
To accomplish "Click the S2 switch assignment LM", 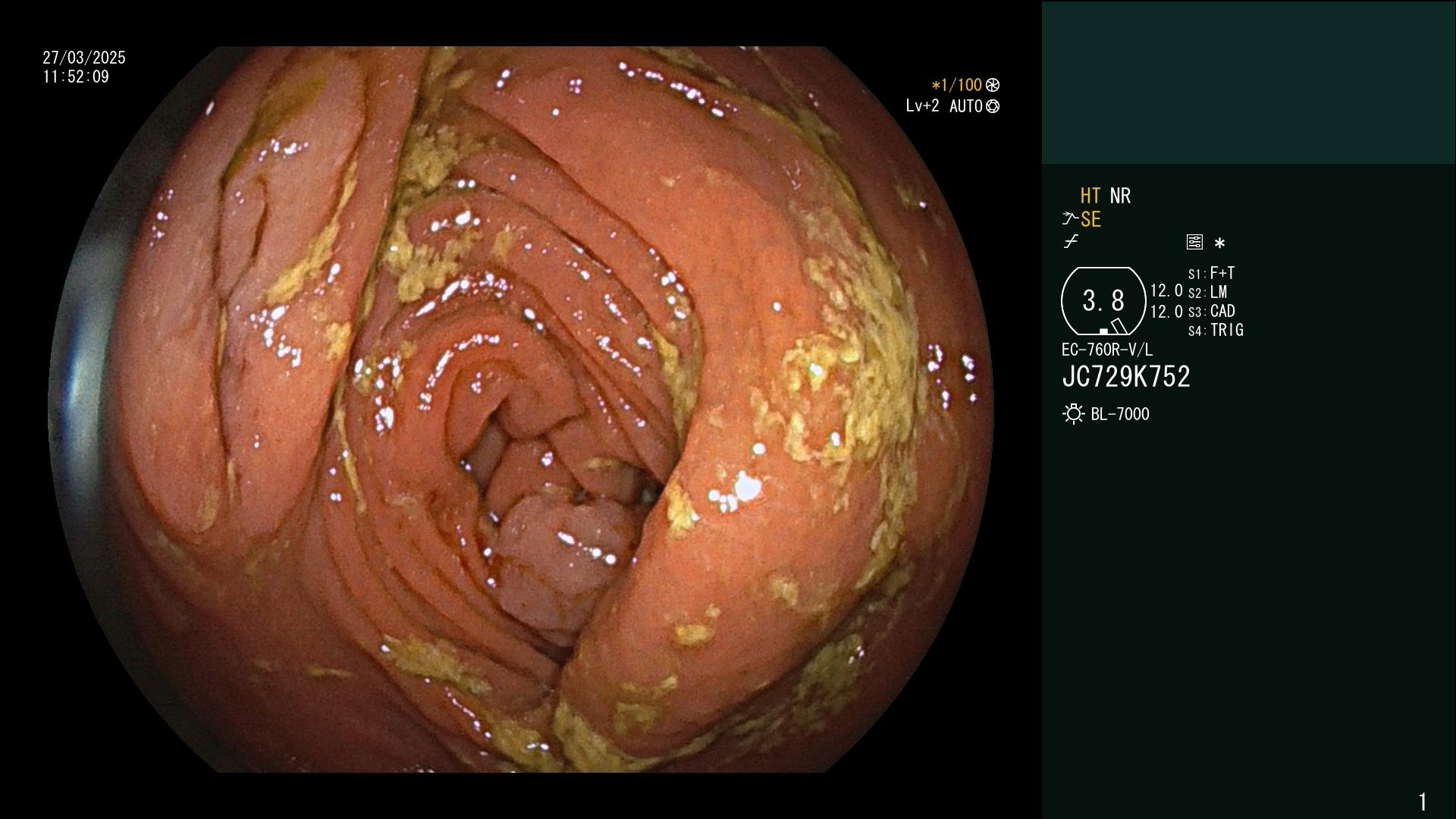I will point(1207,292).
